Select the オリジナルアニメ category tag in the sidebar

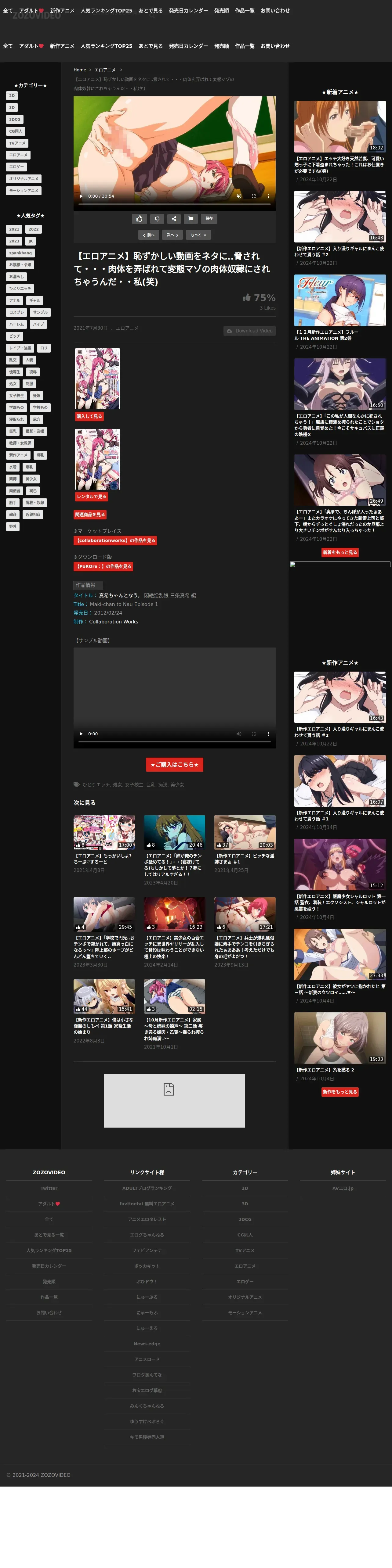[24, 178]
